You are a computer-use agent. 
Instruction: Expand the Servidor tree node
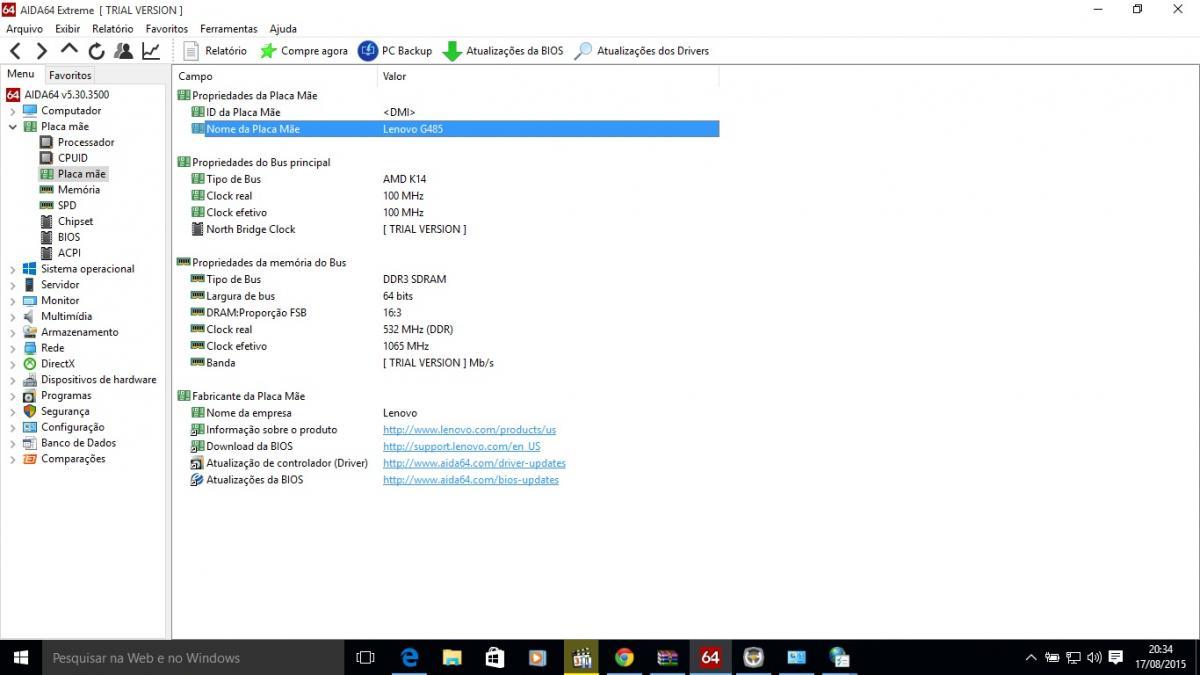pos(12,285)
